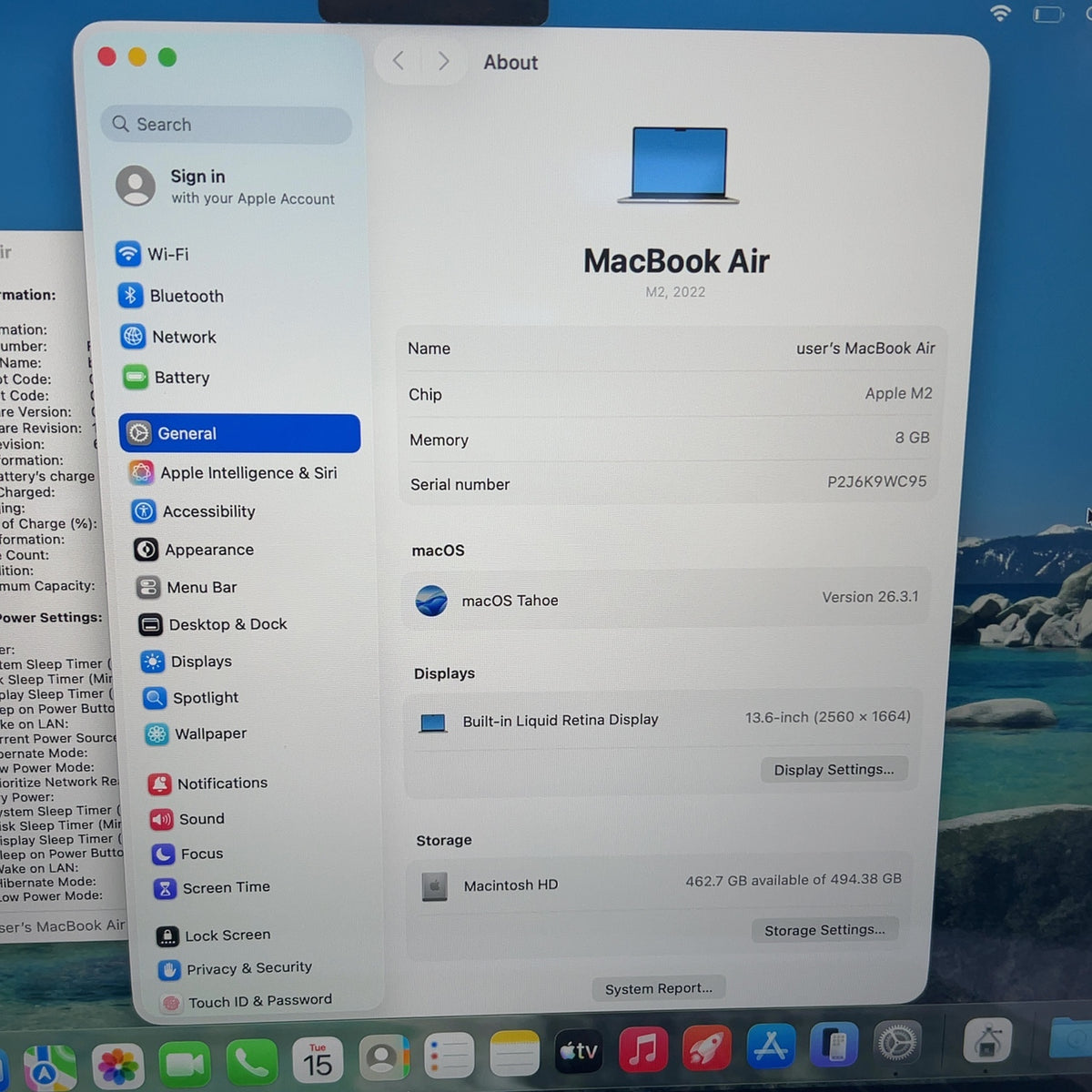Open the System Report button
The image size is (1092, 1092).
coord(659,988)
